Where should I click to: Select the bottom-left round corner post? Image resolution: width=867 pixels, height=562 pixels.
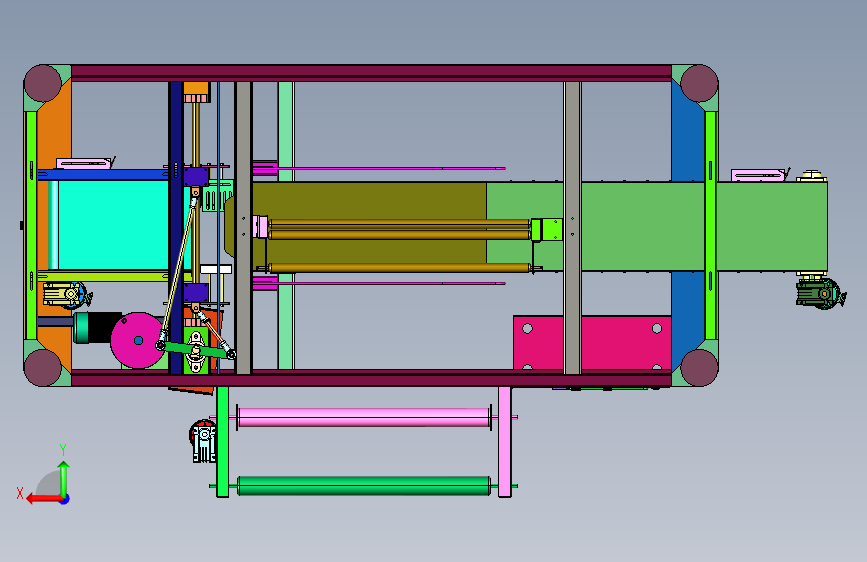point(43,367)
